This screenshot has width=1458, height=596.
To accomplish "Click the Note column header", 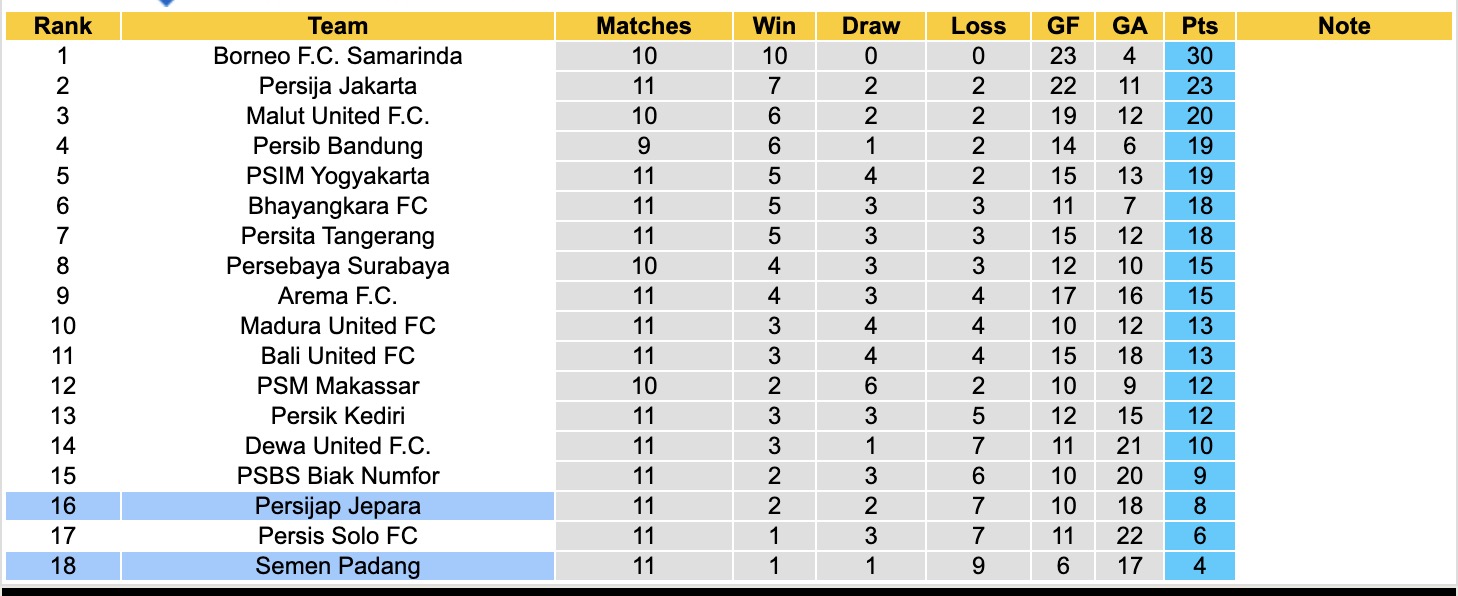I will [1343, 26].
